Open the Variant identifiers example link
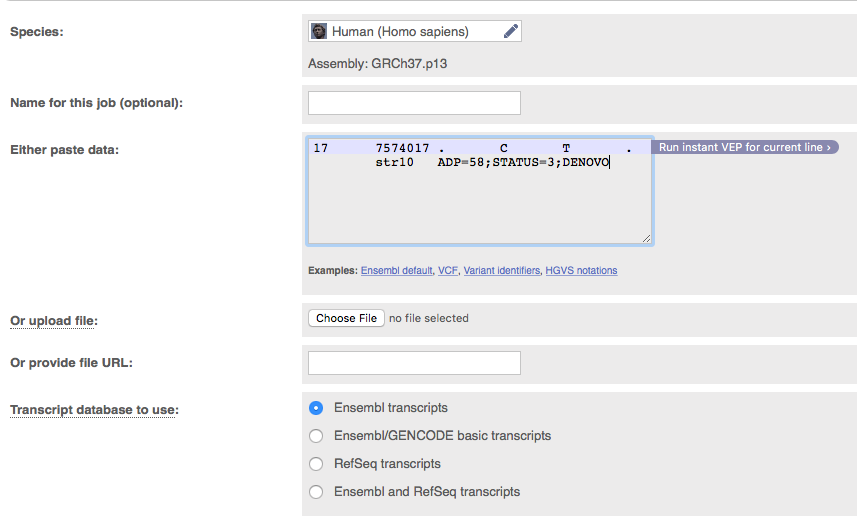The height and width of the screenshot is (522, 857). tap(501, 271)
